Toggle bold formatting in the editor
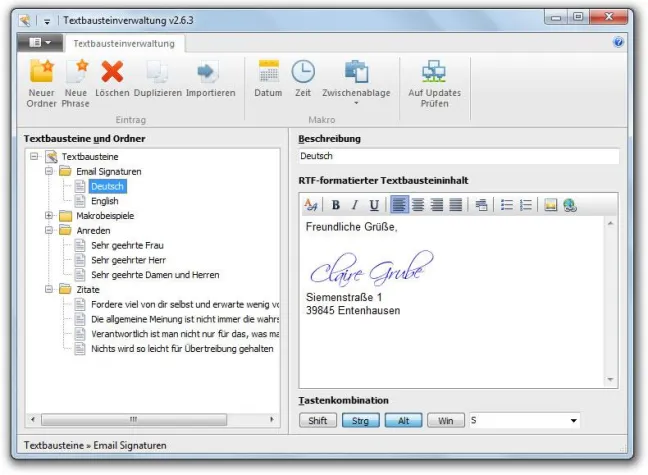Image resolution: width=648 pixels, height=475 pixels. tap(336, 205)
